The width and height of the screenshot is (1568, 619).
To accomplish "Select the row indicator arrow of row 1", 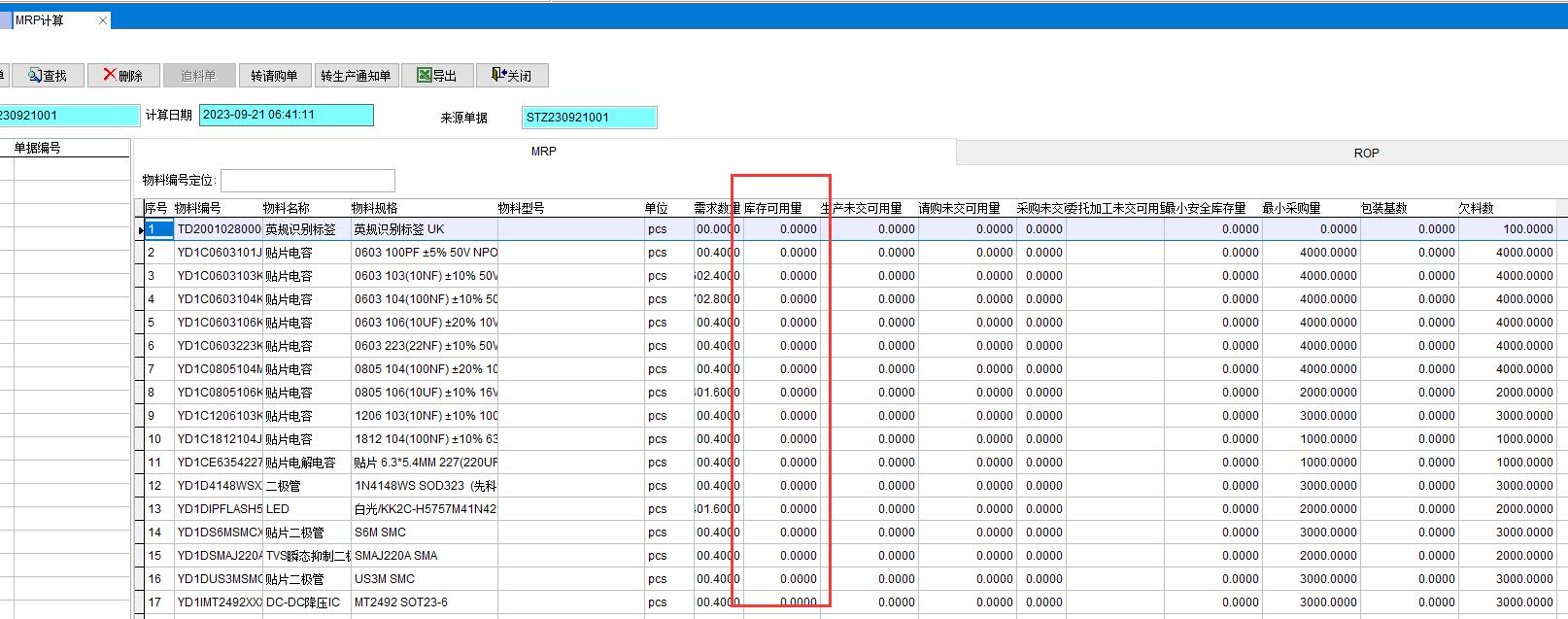I will click(x=141, y=229).
